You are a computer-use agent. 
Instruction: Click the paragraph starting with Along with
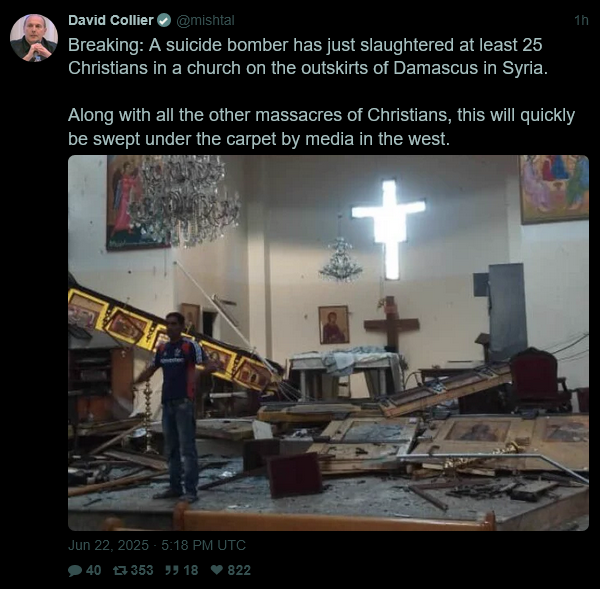coord(321,127)
